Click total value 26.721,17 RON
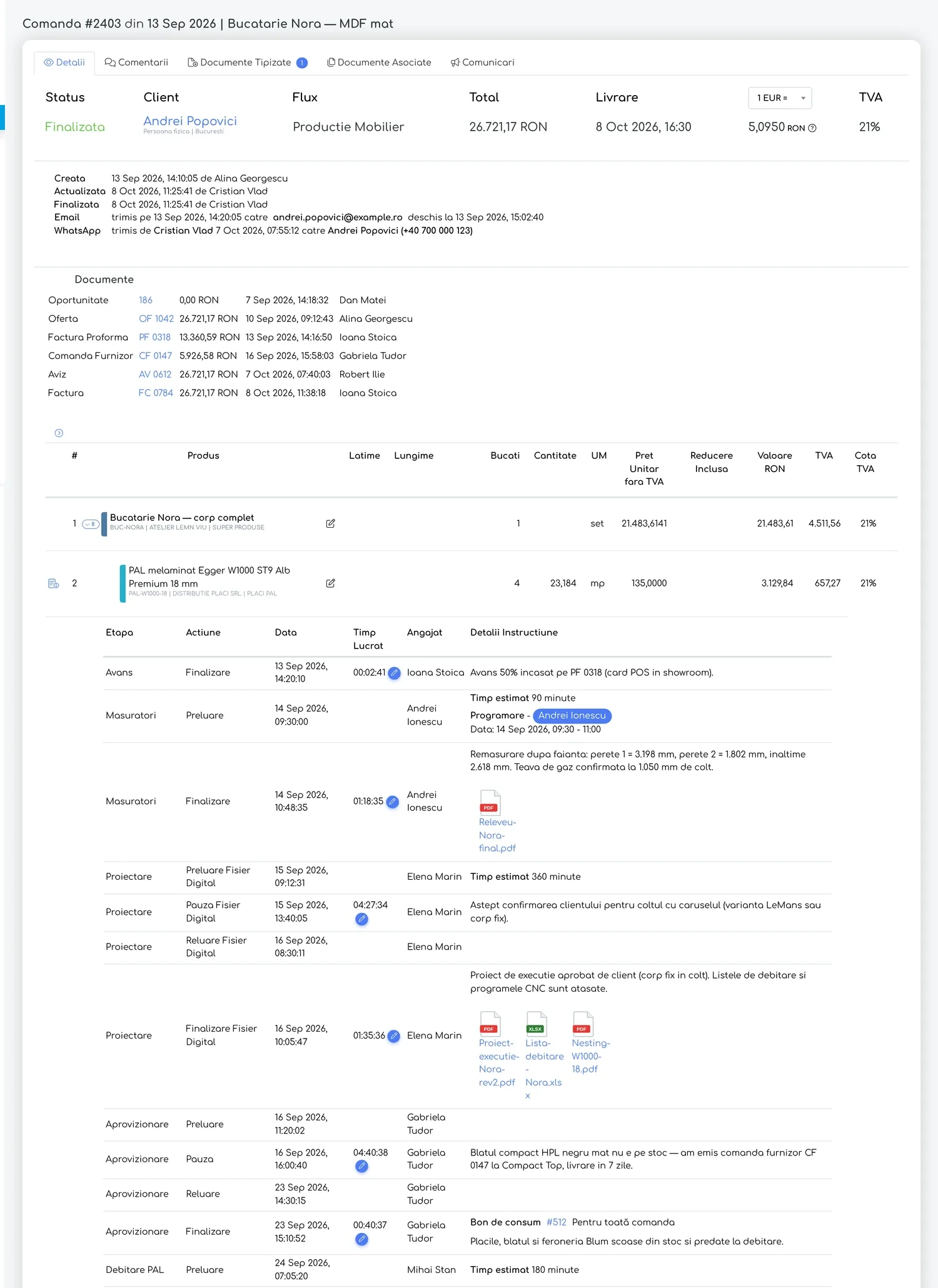This screenshot has height=1288, width=938. 508,127
